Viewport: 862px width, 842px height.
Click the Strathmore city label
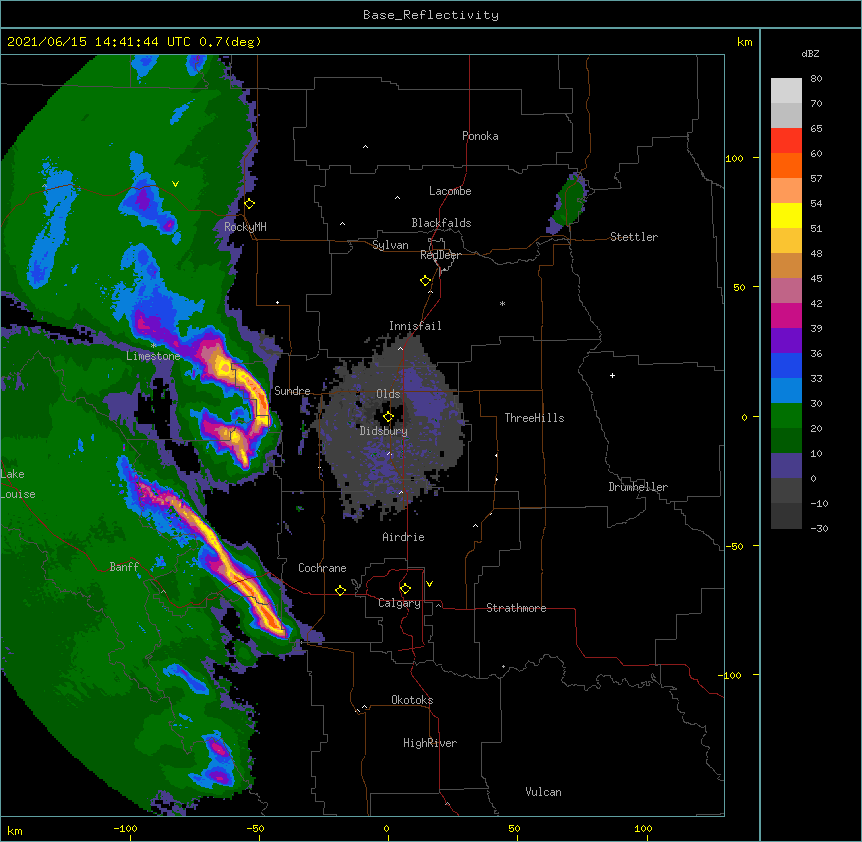pyautogui.click(x=516, y=608)
